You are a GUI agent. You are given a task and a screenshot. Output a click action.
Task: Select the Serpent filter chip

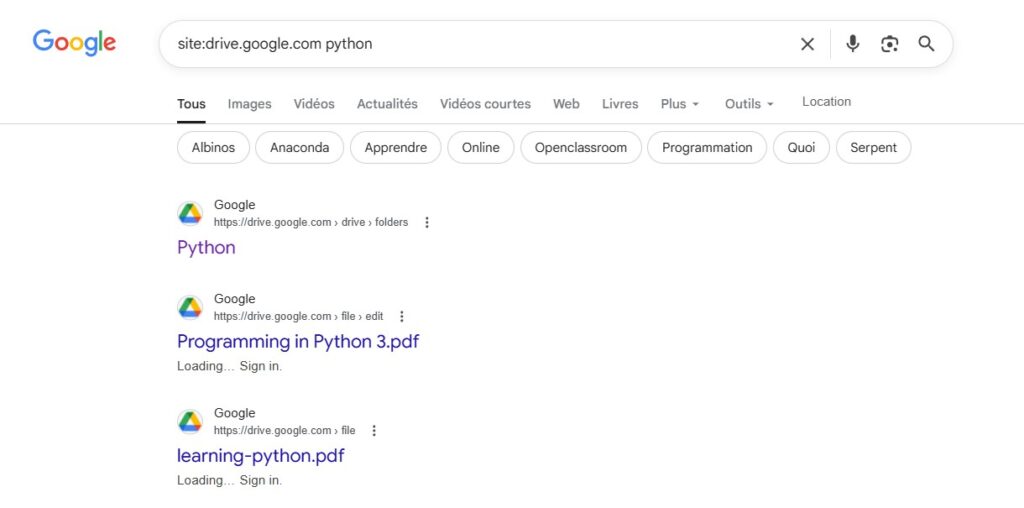tap(874, 148)
